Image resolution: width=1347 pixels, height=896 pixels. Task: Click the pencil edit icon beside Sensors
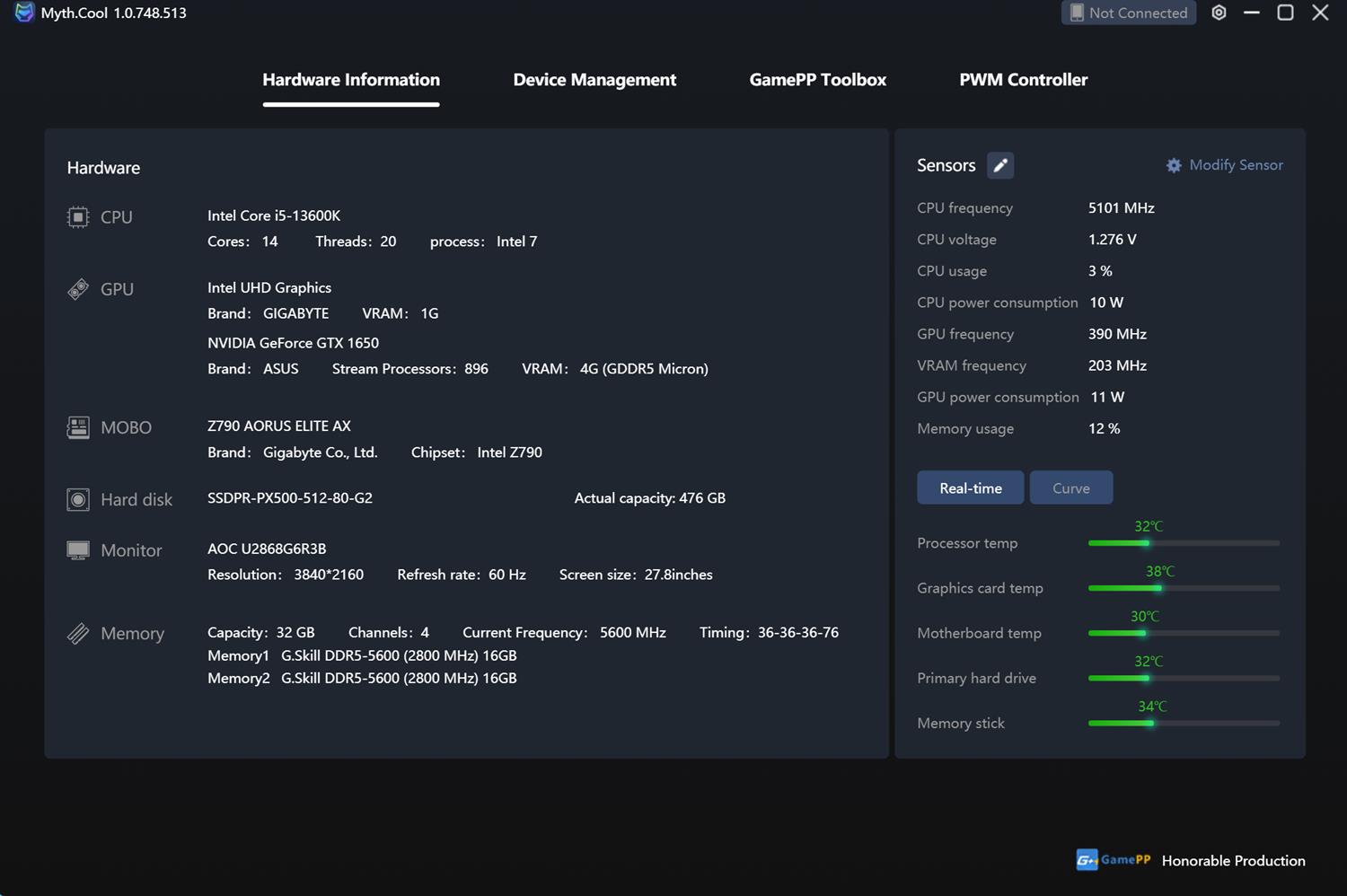(999, 165)
